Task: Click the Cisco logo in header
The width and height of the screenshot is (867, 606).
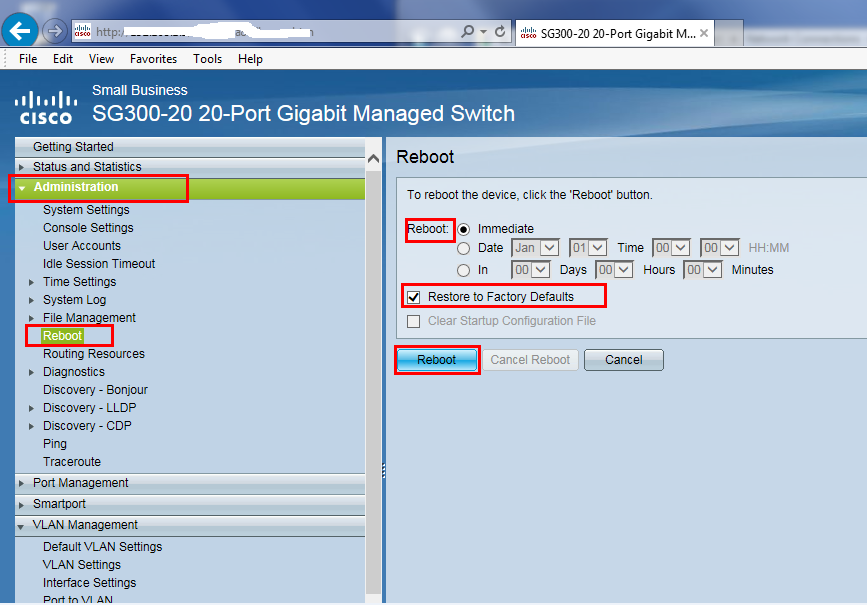Action: 46,107
